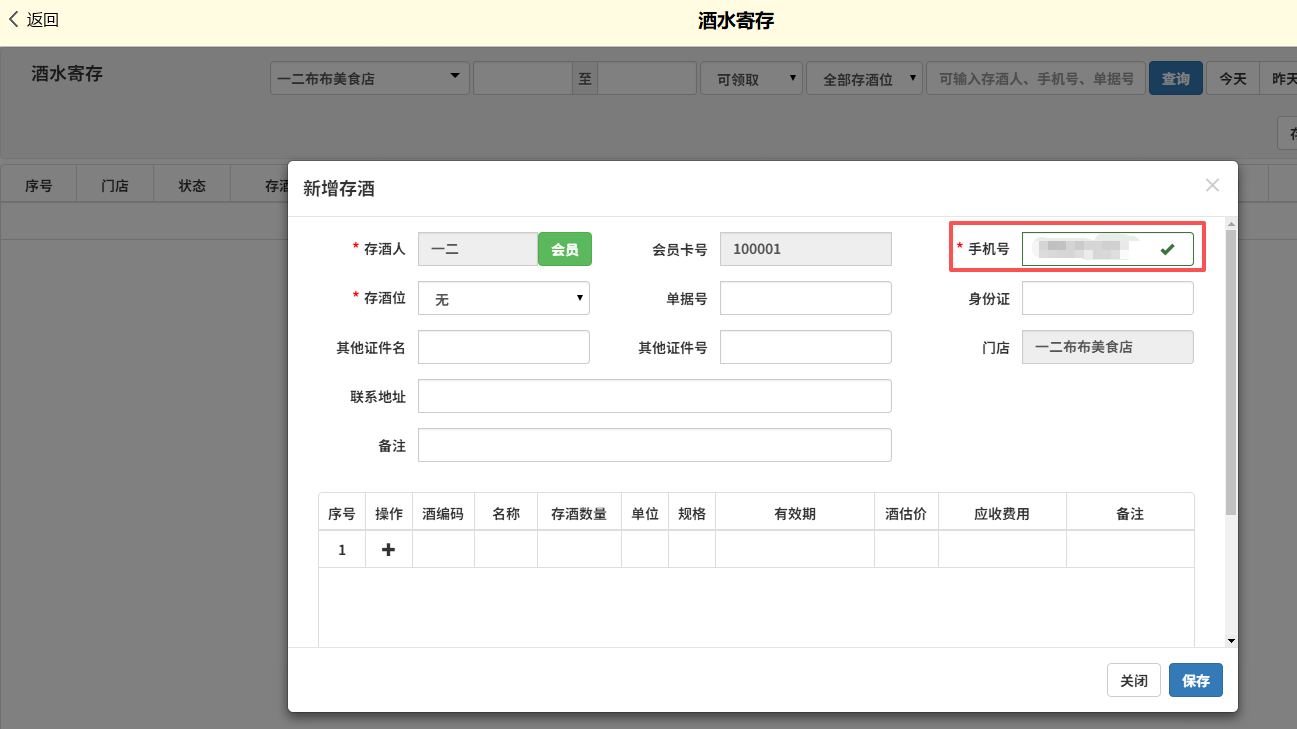Open the 存酒位 dropdown
Viewport: 1297px width, 729px height.
(x=503, y=298)
